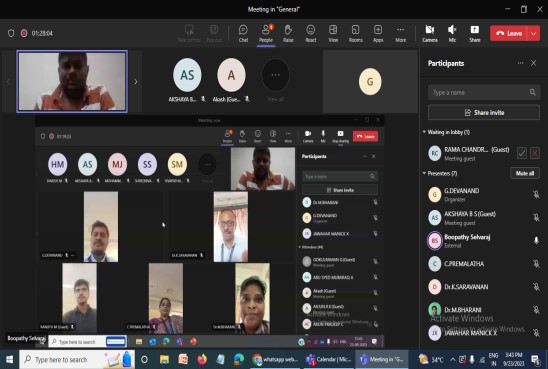Toggle the Camera on
The image size is (548, 369).
[430, 33]
